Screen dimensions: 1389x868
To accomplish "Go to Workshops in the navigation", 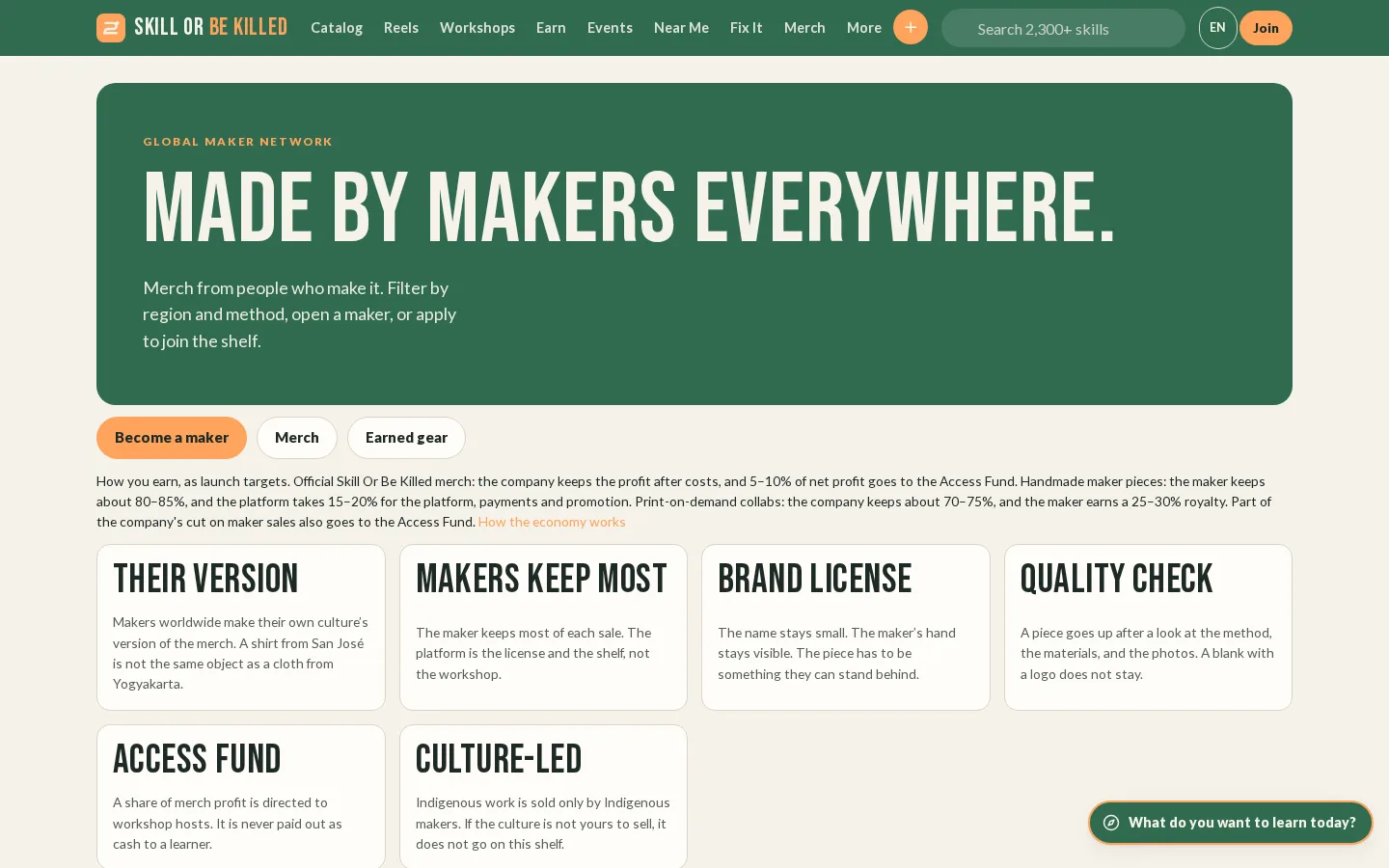I will 477,28.
